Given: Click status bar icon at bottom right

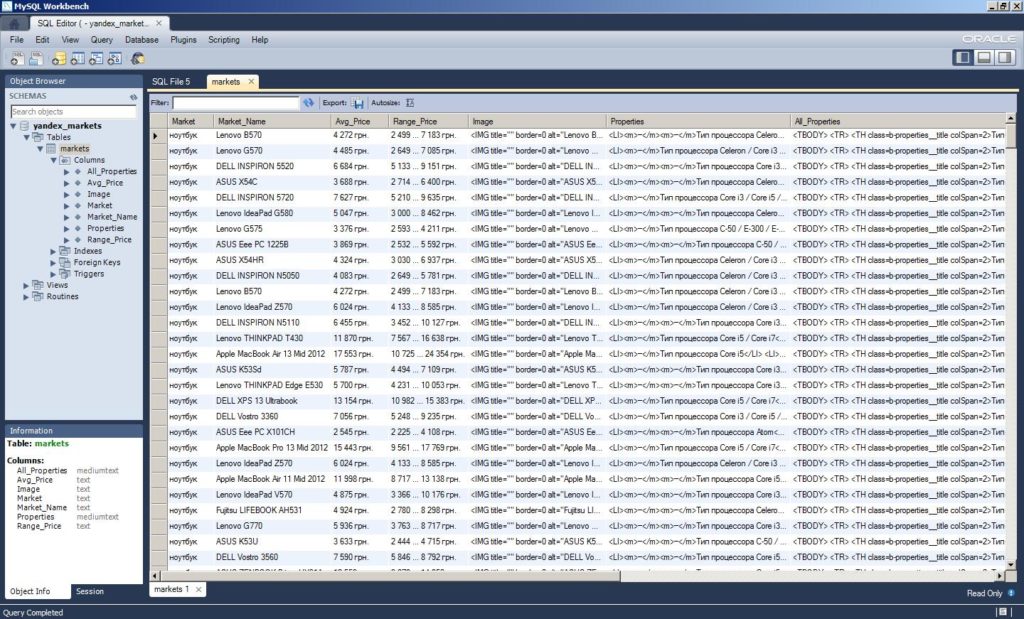Looking at the screenshot, I should [x=1003, y=612].
